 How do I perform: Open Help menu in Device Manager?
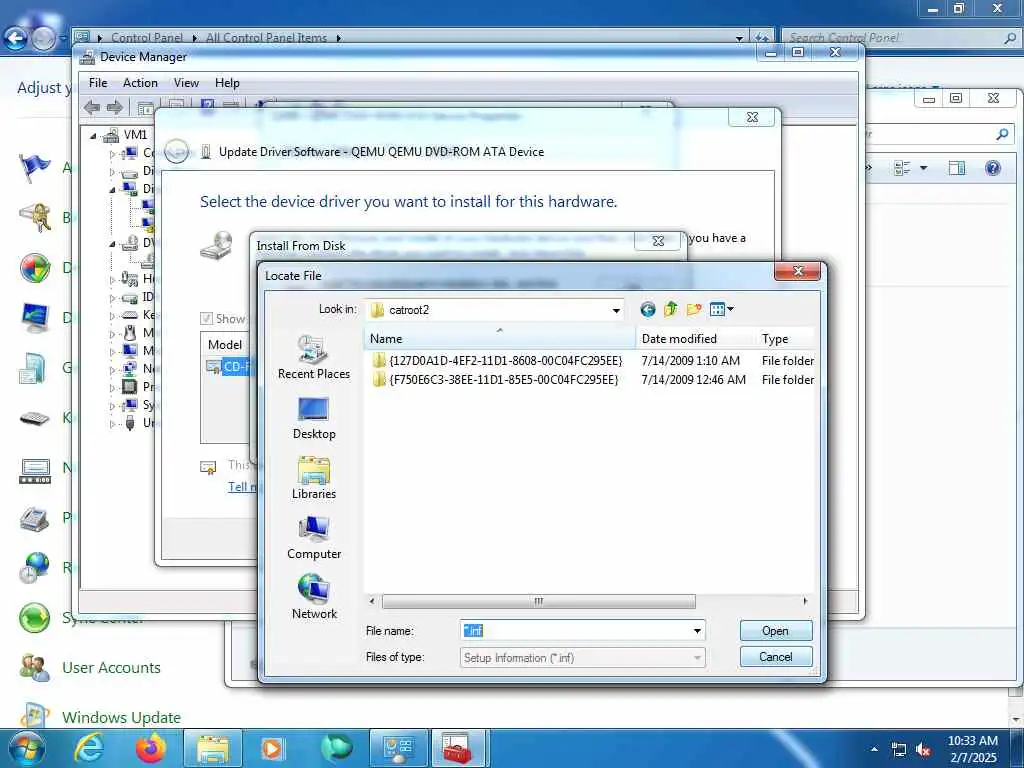[227, 83]
